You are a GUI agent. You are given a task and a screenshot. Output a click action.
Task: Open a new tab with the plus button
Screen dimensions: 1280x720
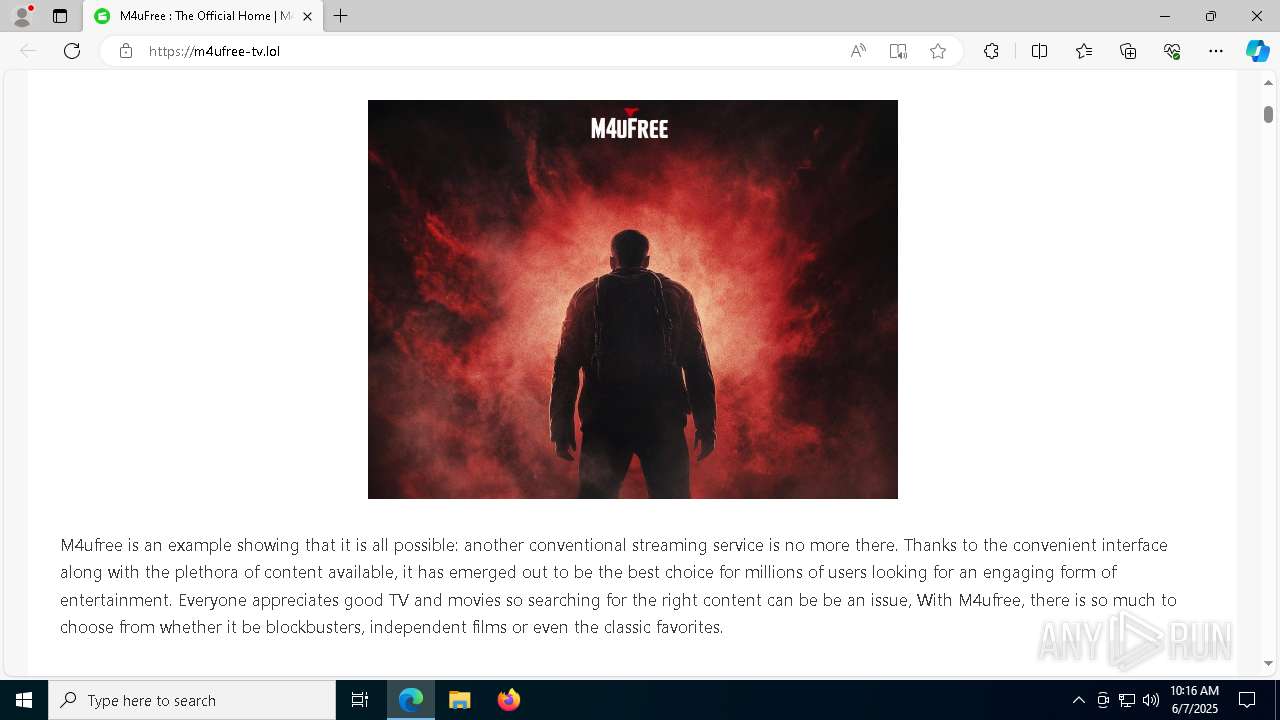(341, 16)
